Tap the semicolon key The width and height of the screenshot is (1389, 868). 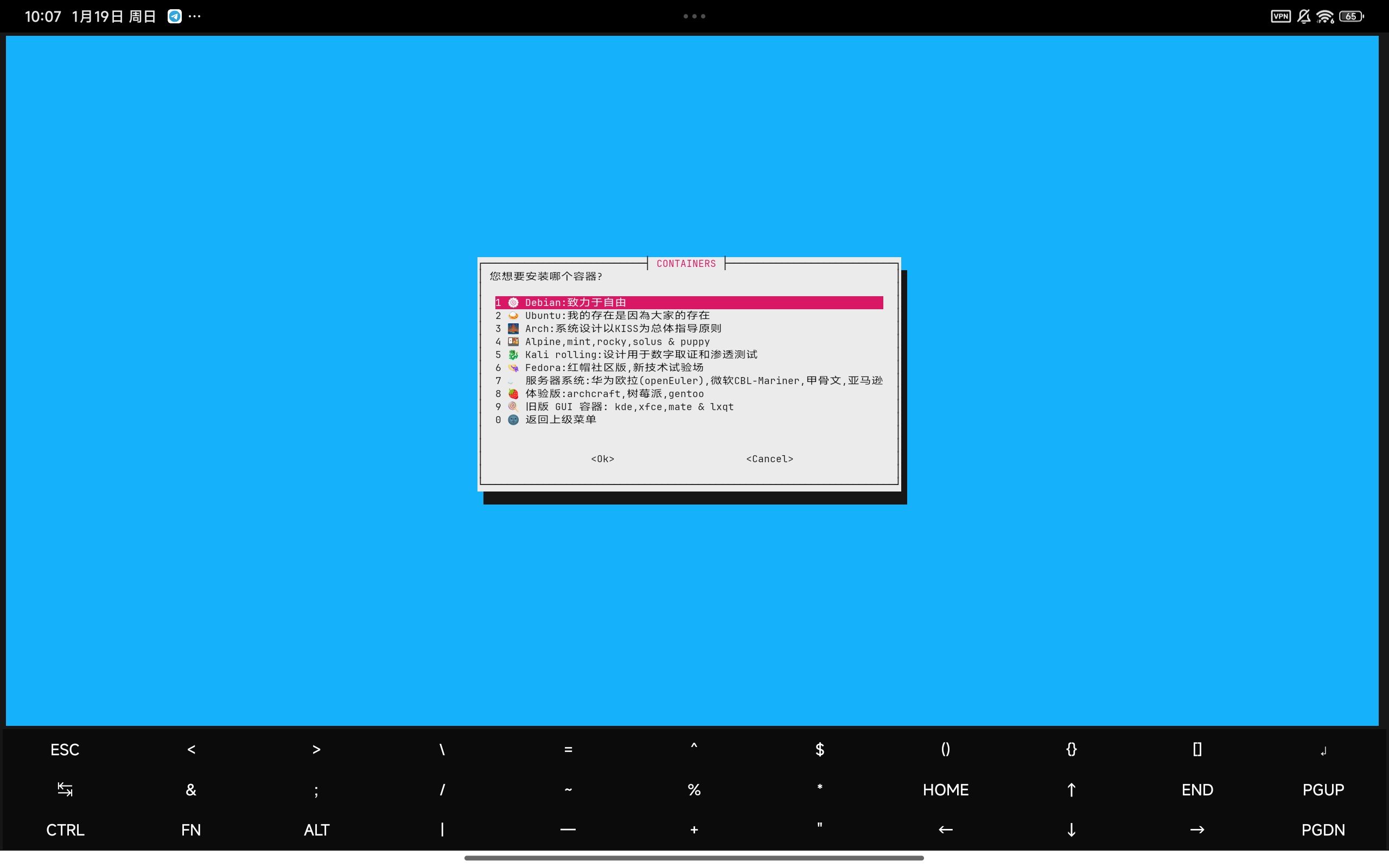point(316,791)
